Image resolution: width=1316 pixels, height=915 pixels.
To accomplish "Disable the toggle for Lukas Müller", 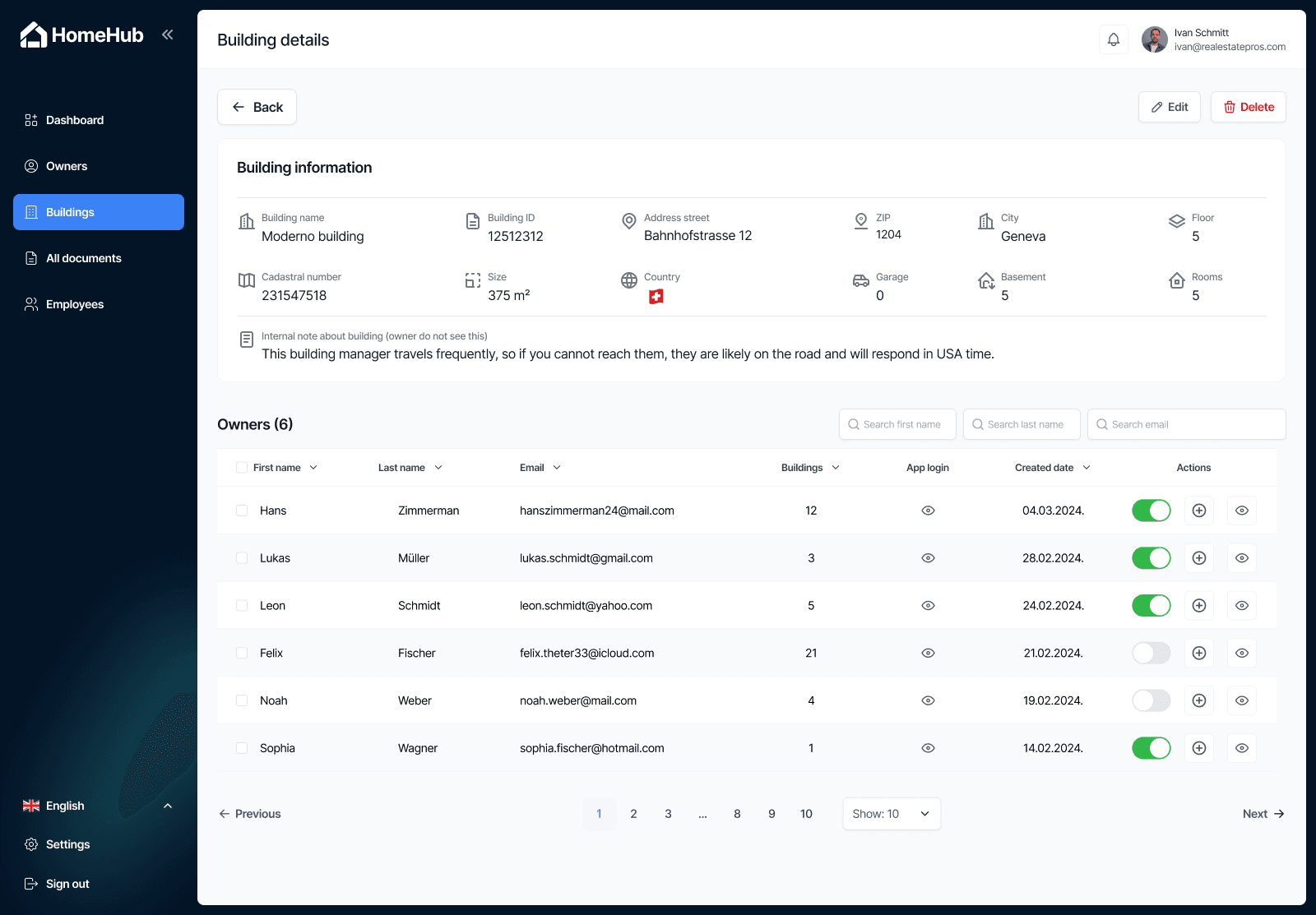I will [1151, 558].
